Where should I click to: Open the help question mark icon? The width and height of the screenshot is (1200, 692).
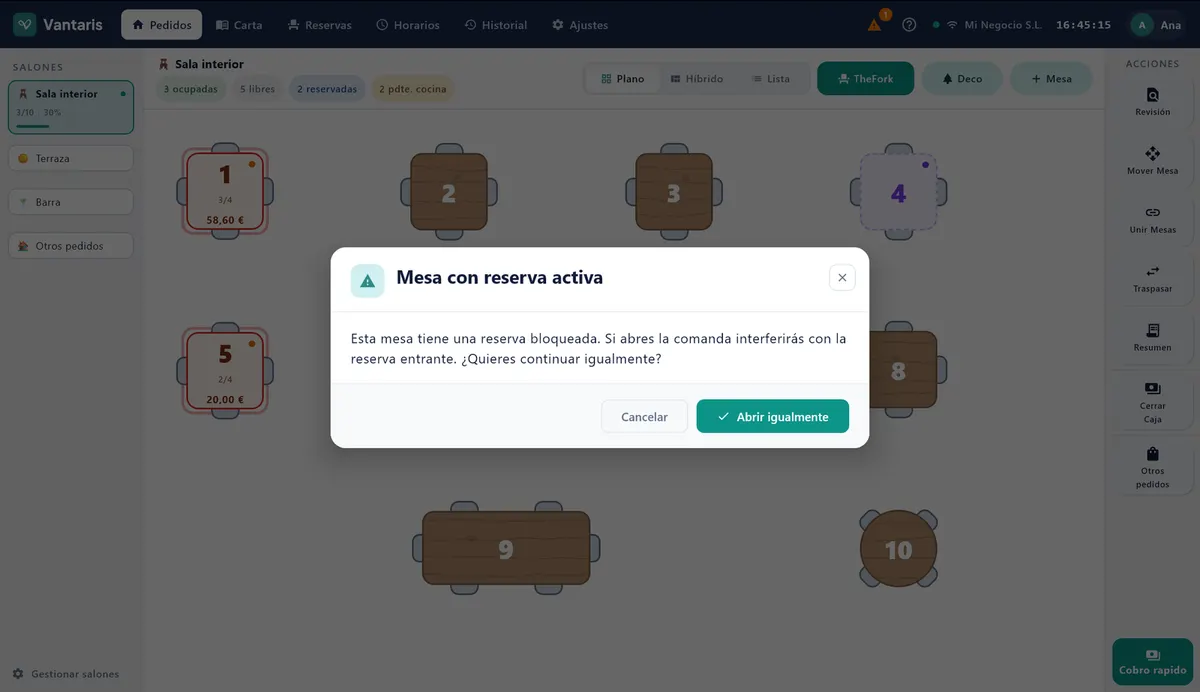(909, 25)
